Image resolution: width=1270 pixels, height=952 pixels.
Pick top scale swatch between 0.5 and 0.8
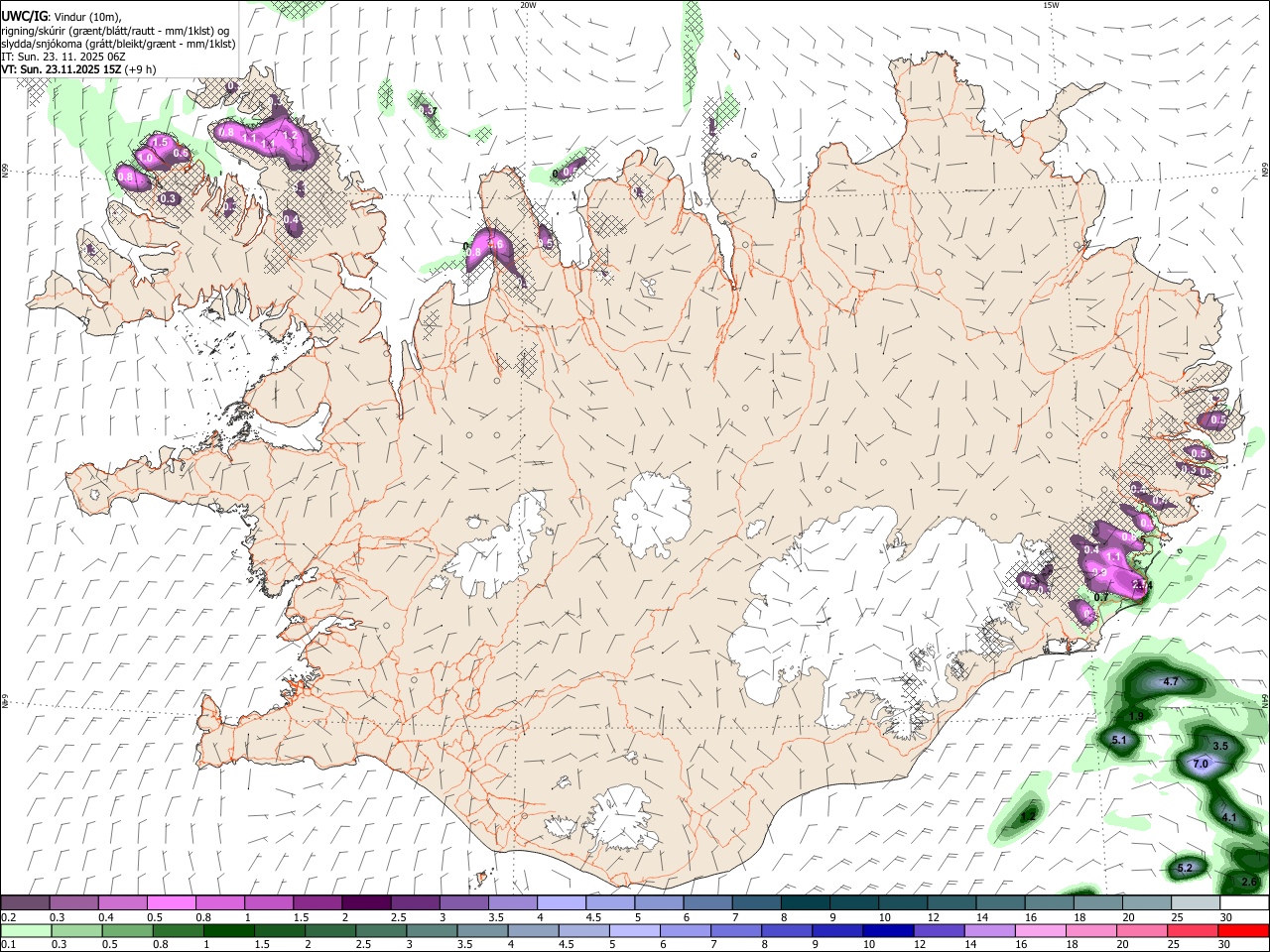pos(171,902)
